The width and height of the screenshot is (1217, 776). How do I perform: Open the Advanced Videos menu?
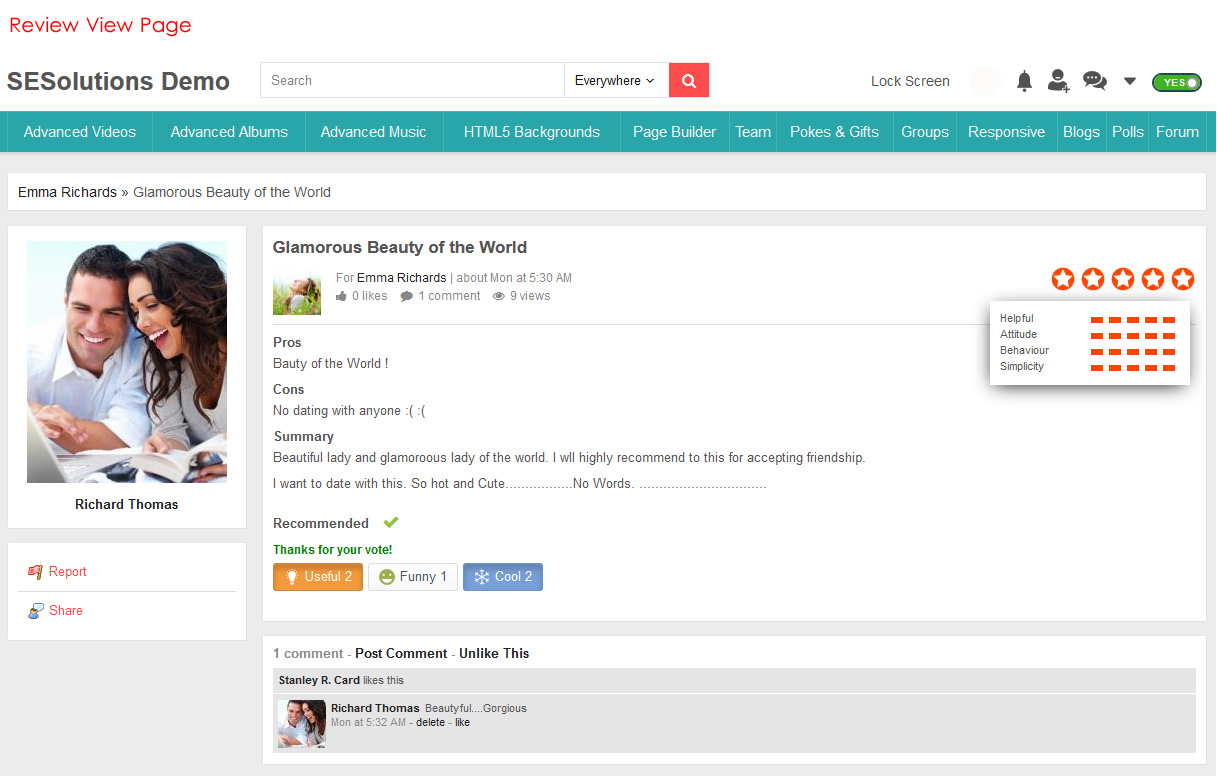coord(80,132)
